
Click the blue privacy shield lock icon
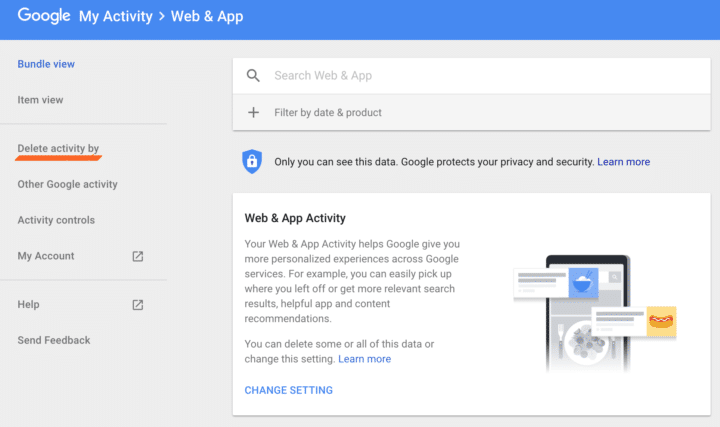pyautogui.click(x=252, y=162)
